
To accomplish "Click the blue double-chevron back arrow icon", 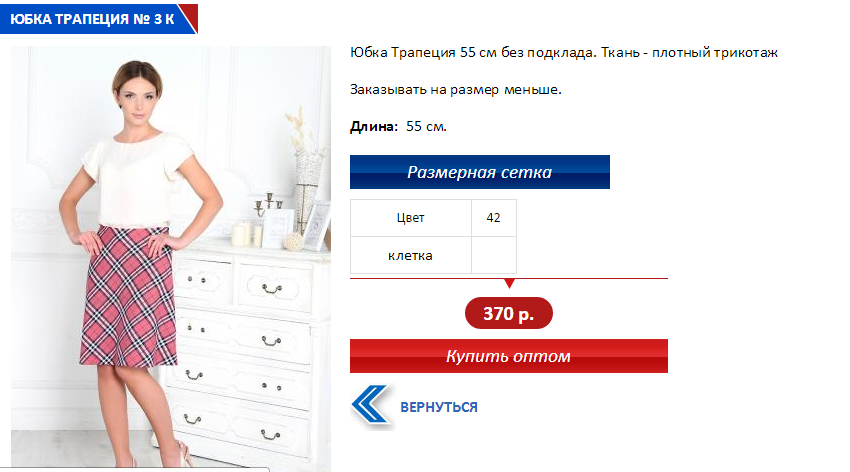I will pyautogui.click(x=371, y=404).
